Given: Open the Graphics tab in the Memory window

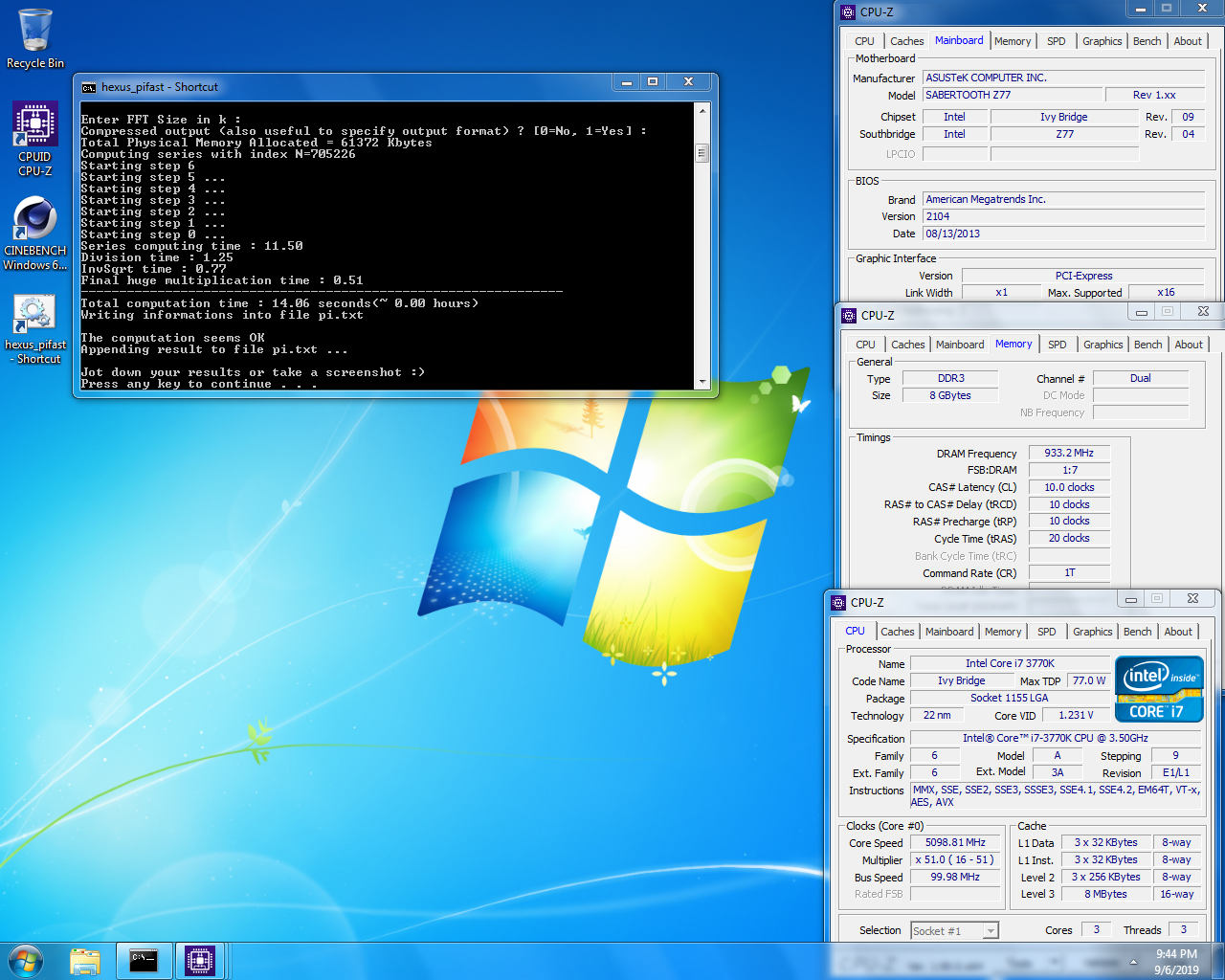Looking at the screenshot, I should (x=1102, y=345).
